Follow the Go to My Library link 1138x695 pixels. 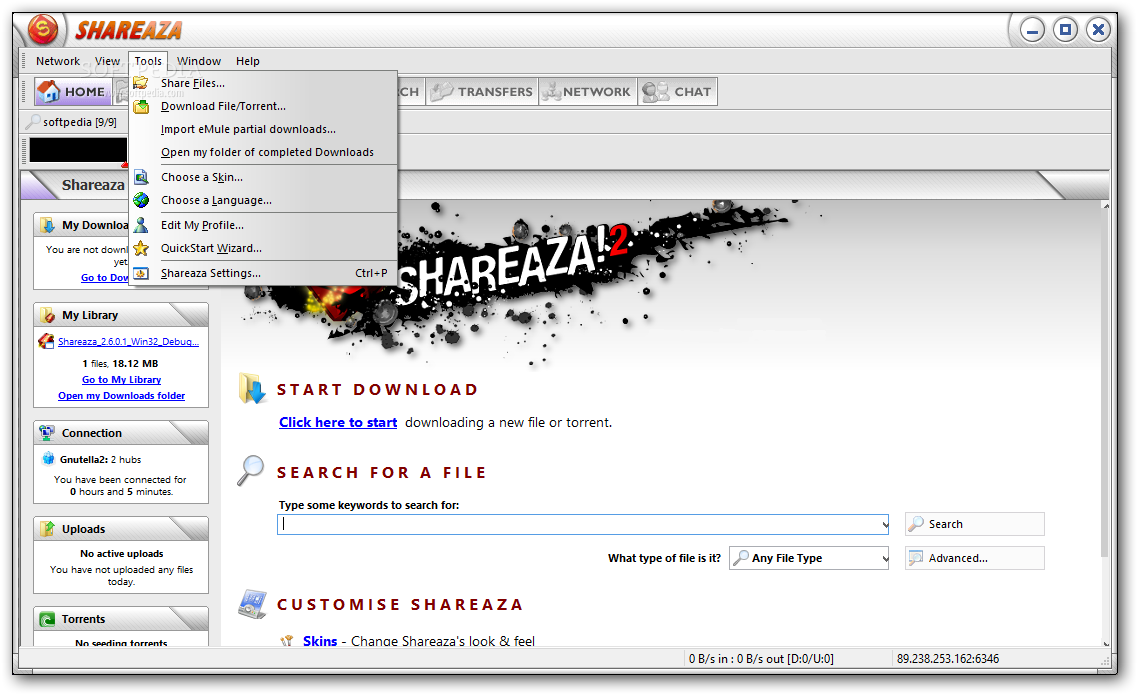pyautogui.click(x=121, y=379)
